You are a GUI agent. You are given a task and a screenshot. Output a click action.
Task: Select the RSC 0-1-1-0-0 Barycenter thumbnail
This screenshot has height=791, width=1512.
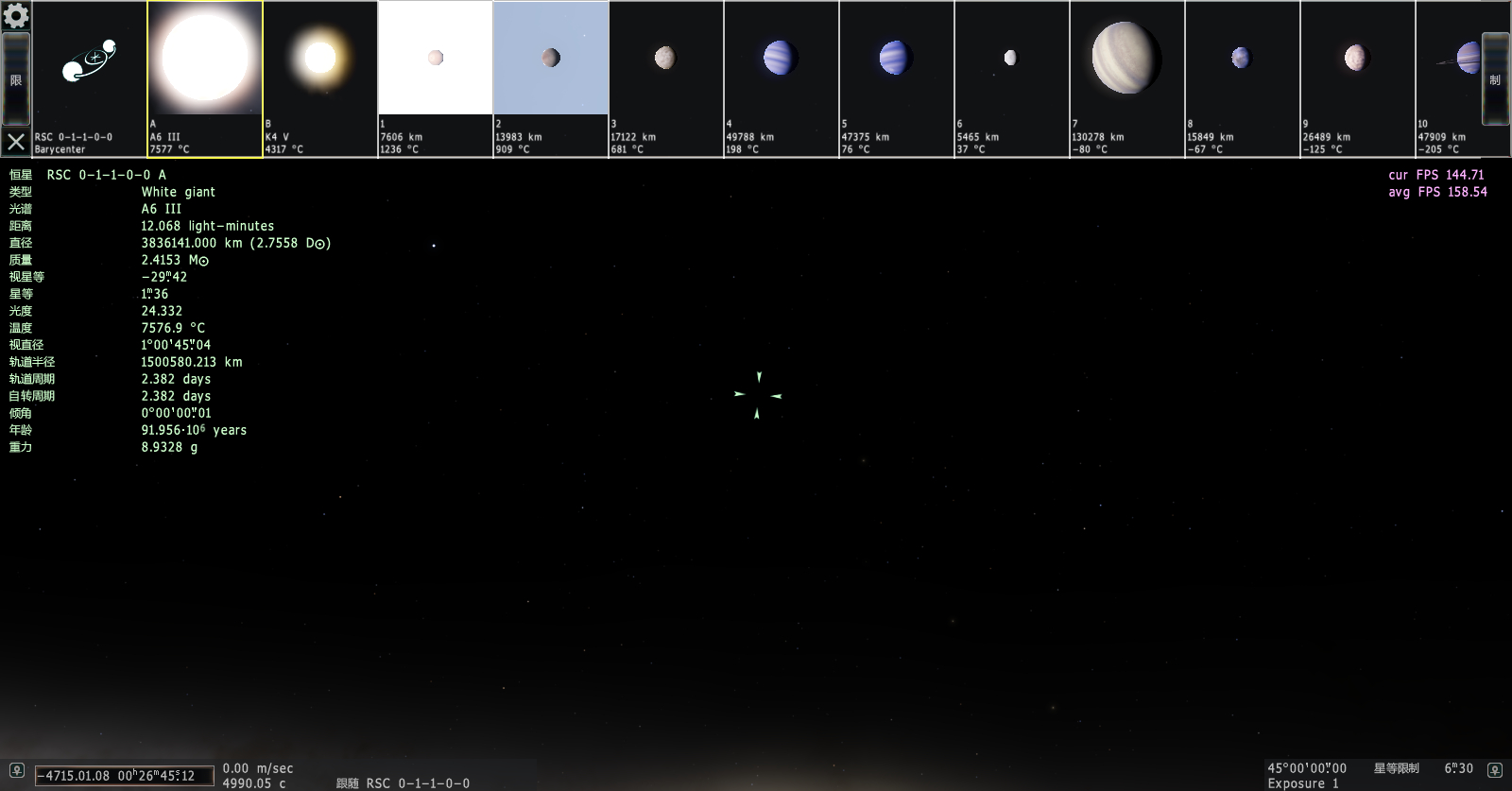pos(89,79)
